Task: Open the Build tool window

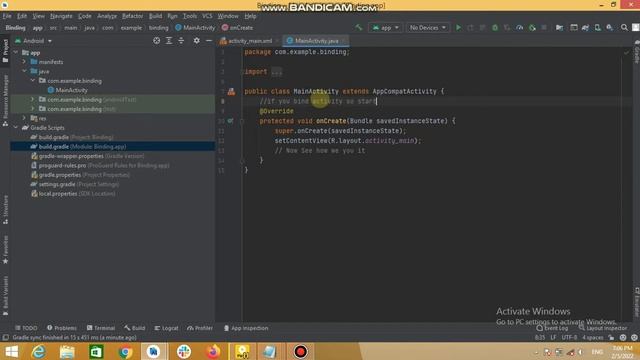Action: [x=135, y=328]
